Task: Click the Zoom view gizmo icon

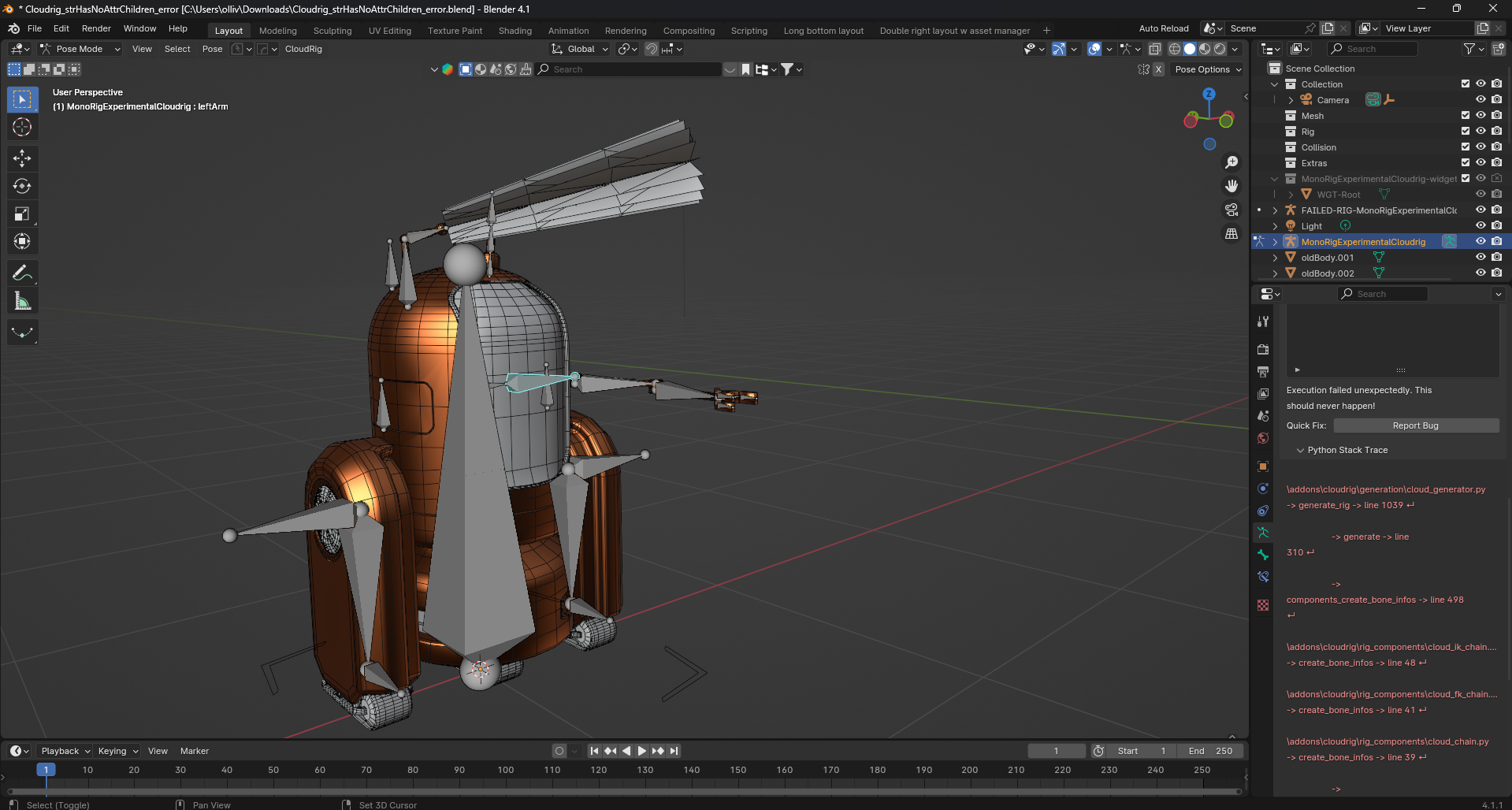Action: click(x=1231, y=162)
